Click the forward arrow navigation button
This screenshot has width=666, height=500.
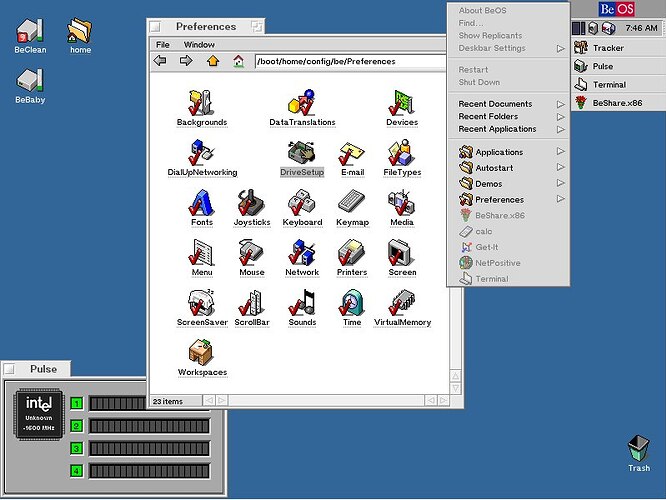click(186, 61)
